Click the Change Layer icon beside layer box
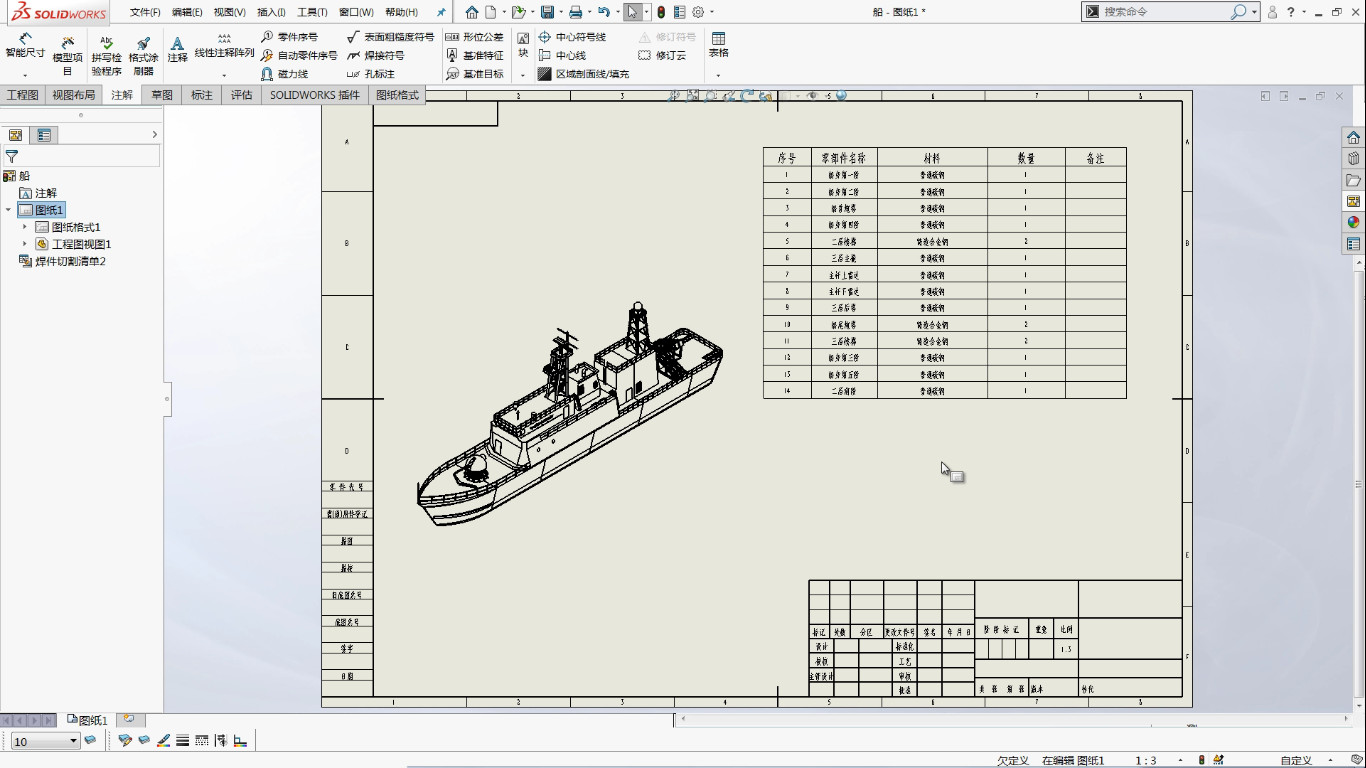1366x768 pixels. click(x=90, y=740)
